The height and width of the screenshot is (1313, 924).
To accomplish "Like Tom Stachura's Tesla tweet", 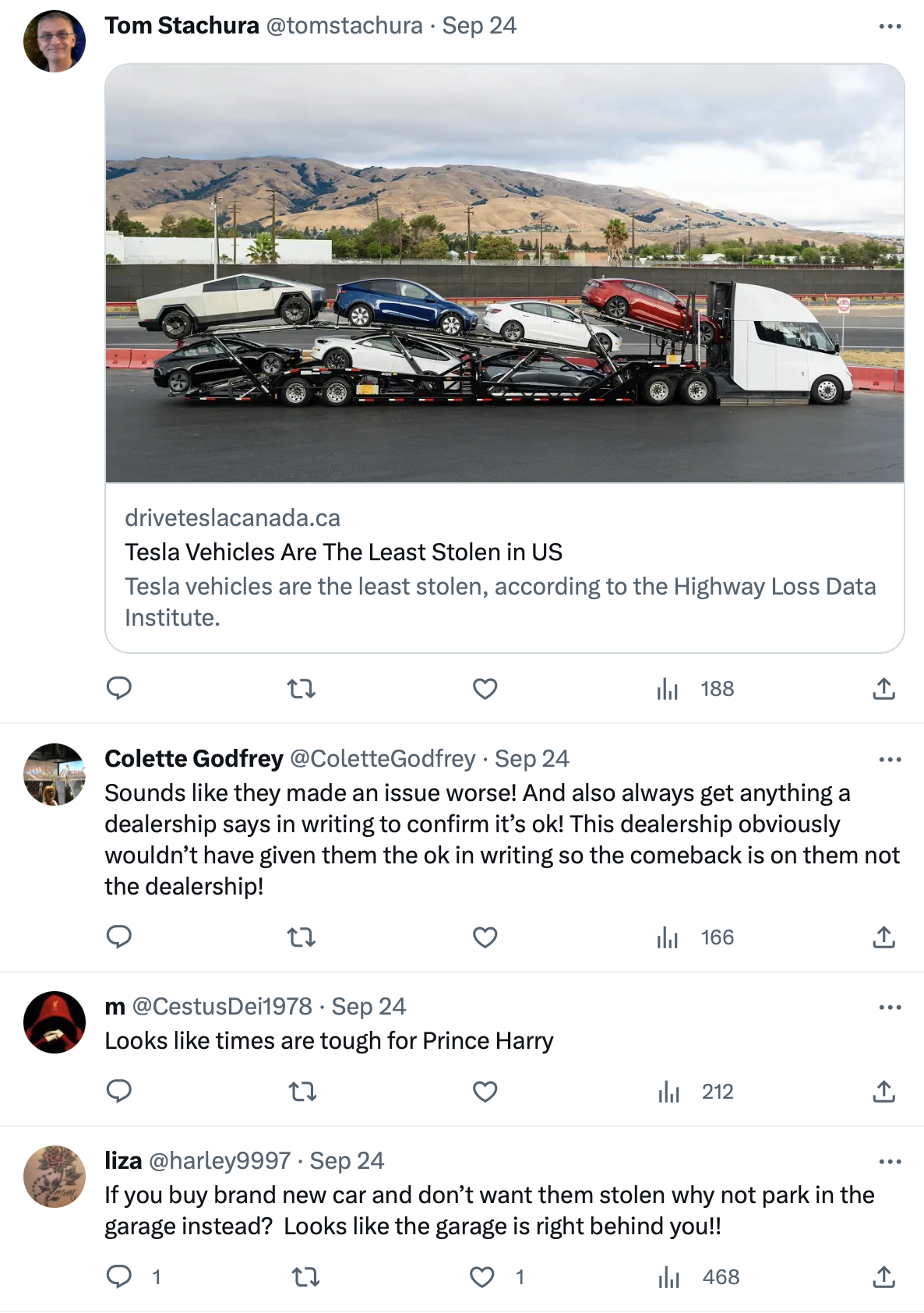I will click(x=485, y=689).
